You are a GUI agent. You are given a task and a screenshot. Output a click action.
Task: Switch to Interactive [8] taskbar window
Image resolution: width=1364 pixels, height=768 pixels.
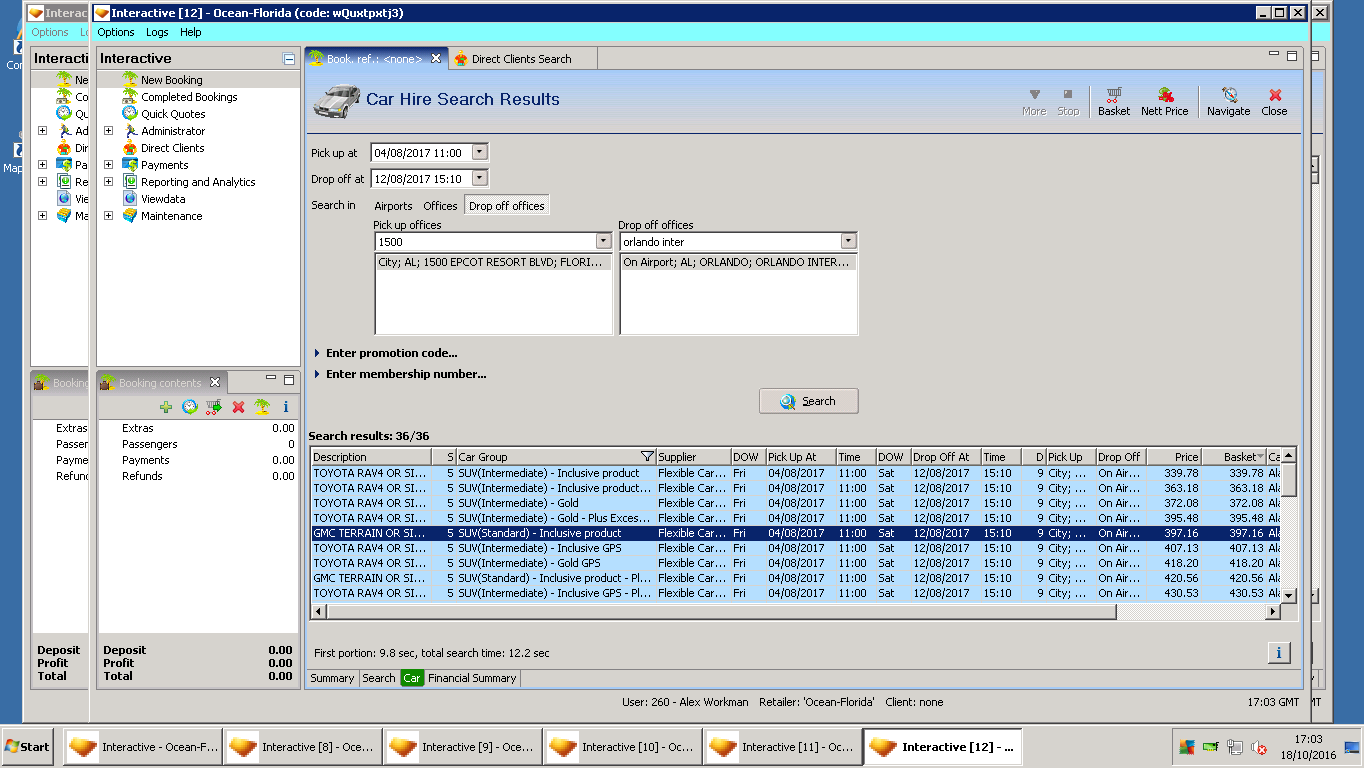pos(303,747)
